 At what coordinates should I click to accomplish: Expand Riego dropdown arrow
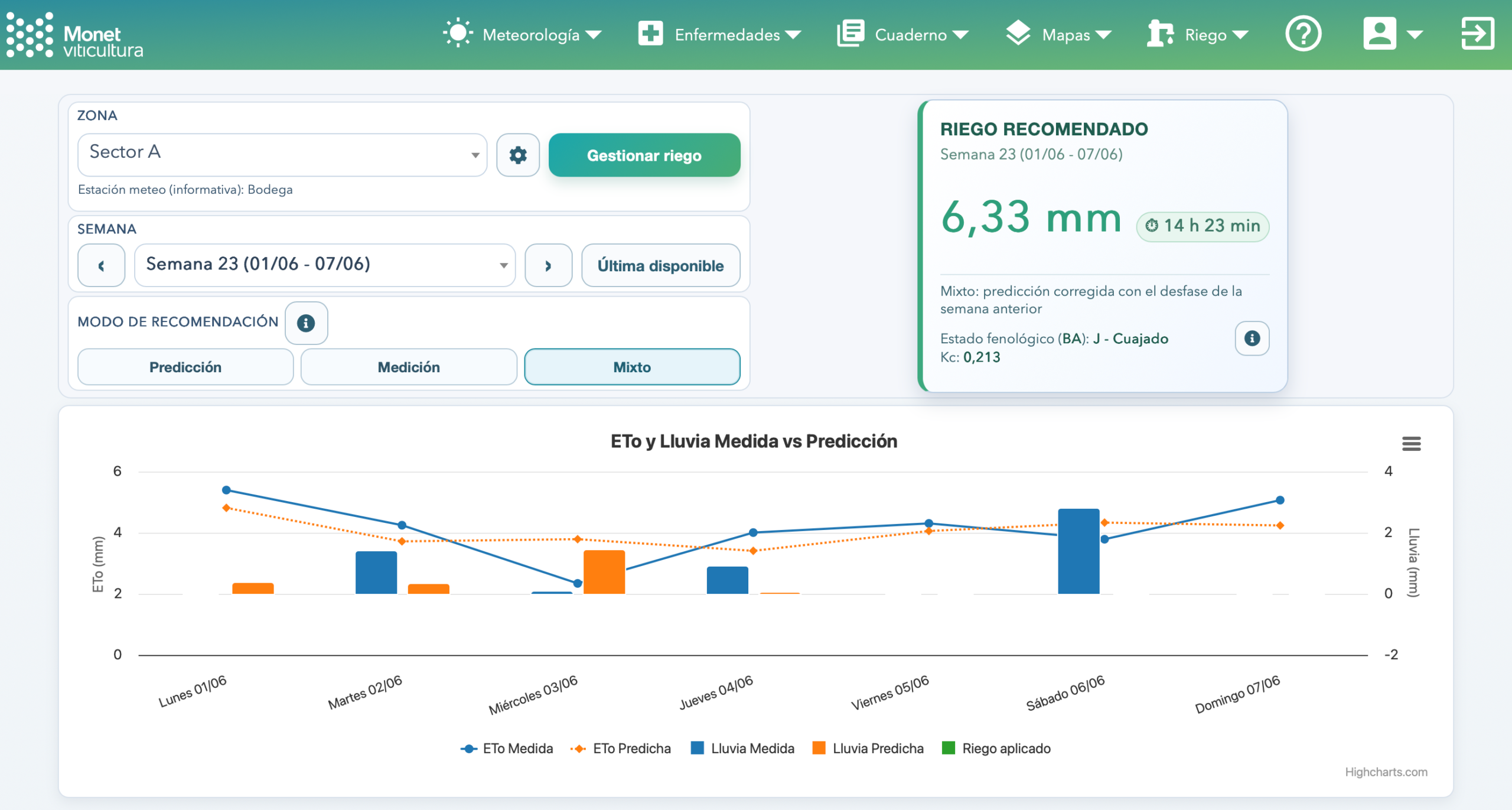(x=1240, y=35)
